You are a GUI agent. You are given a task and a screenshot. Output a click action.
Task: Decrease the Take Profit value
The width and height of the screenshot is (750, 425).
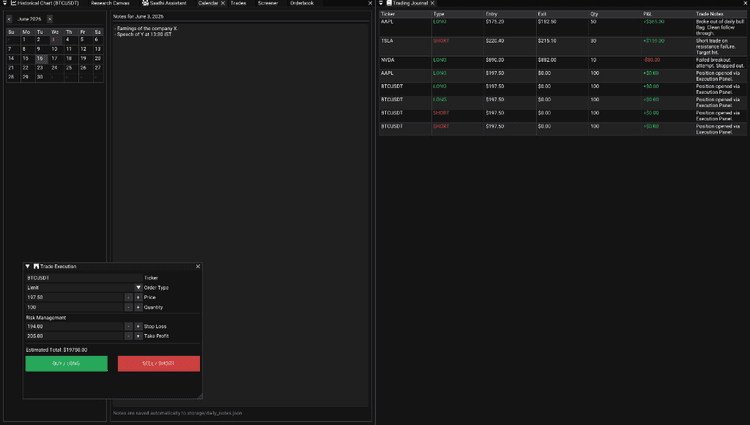[x=128, y=336]
